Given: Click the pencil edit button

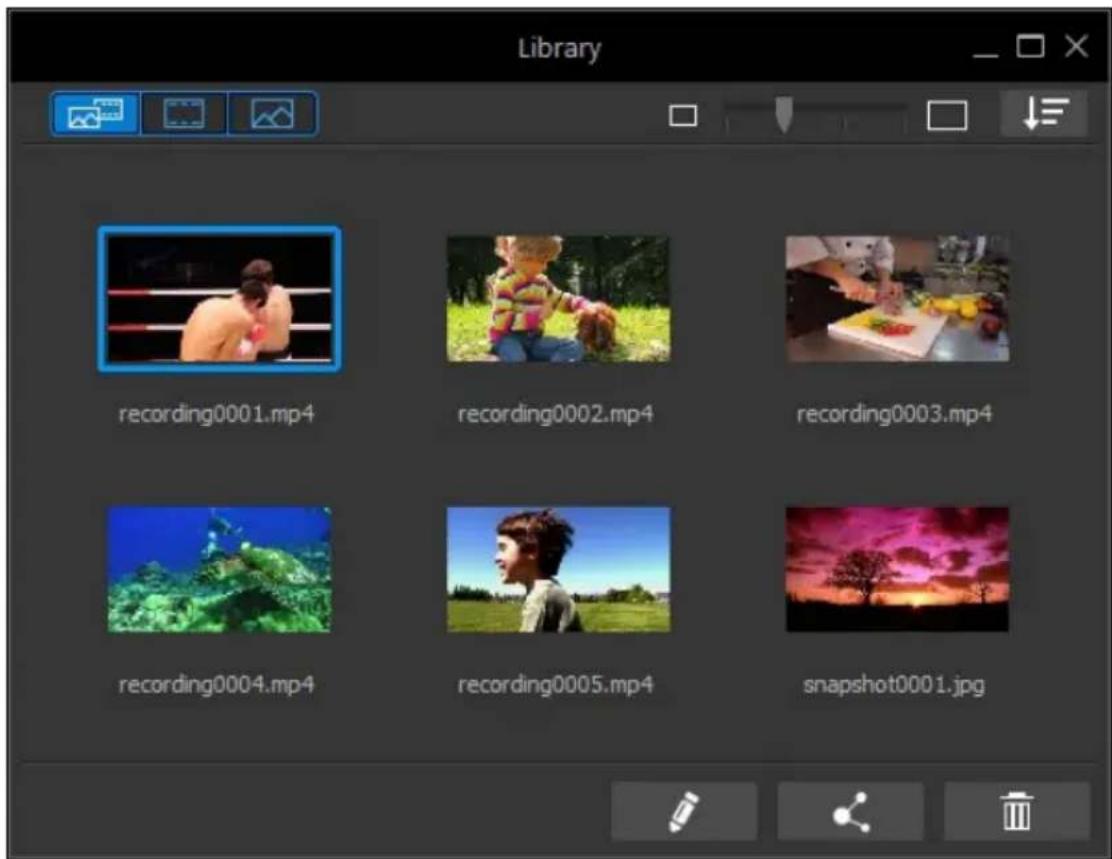Looking at the screenshot, I should (684, 811).
